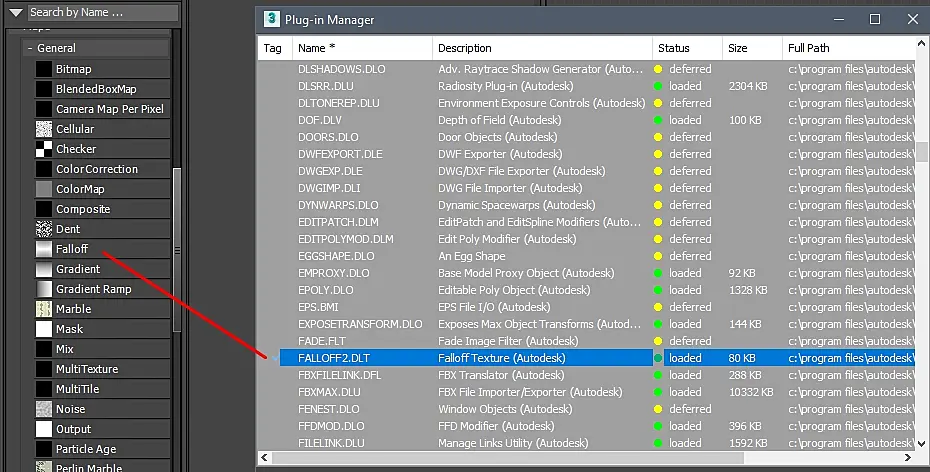Sort by the Full Path column header

coord(849,48)
